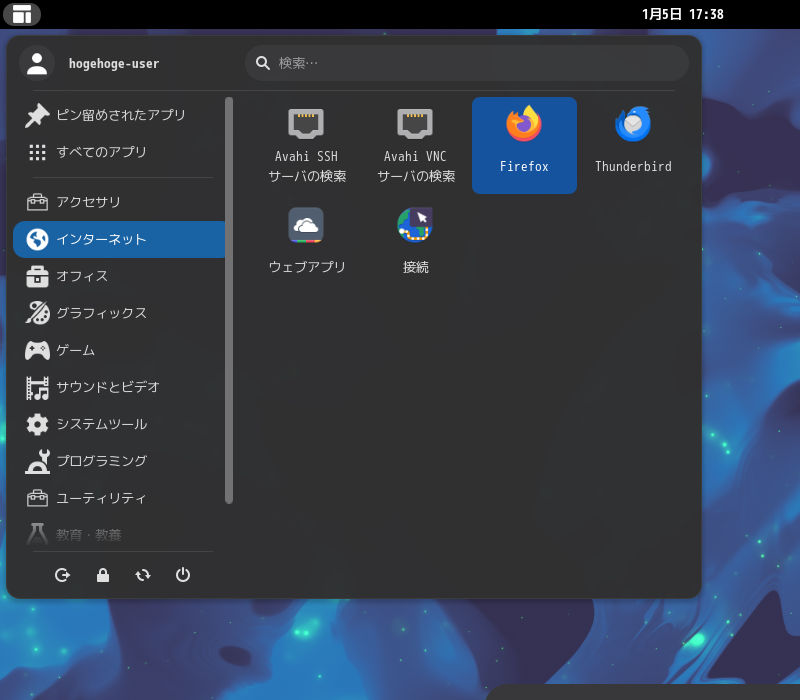Open the Thunderbird mail client
Image resolution: width=800 pixels, height=700 pixels.
pyautogui.click(x=633, y=145)
